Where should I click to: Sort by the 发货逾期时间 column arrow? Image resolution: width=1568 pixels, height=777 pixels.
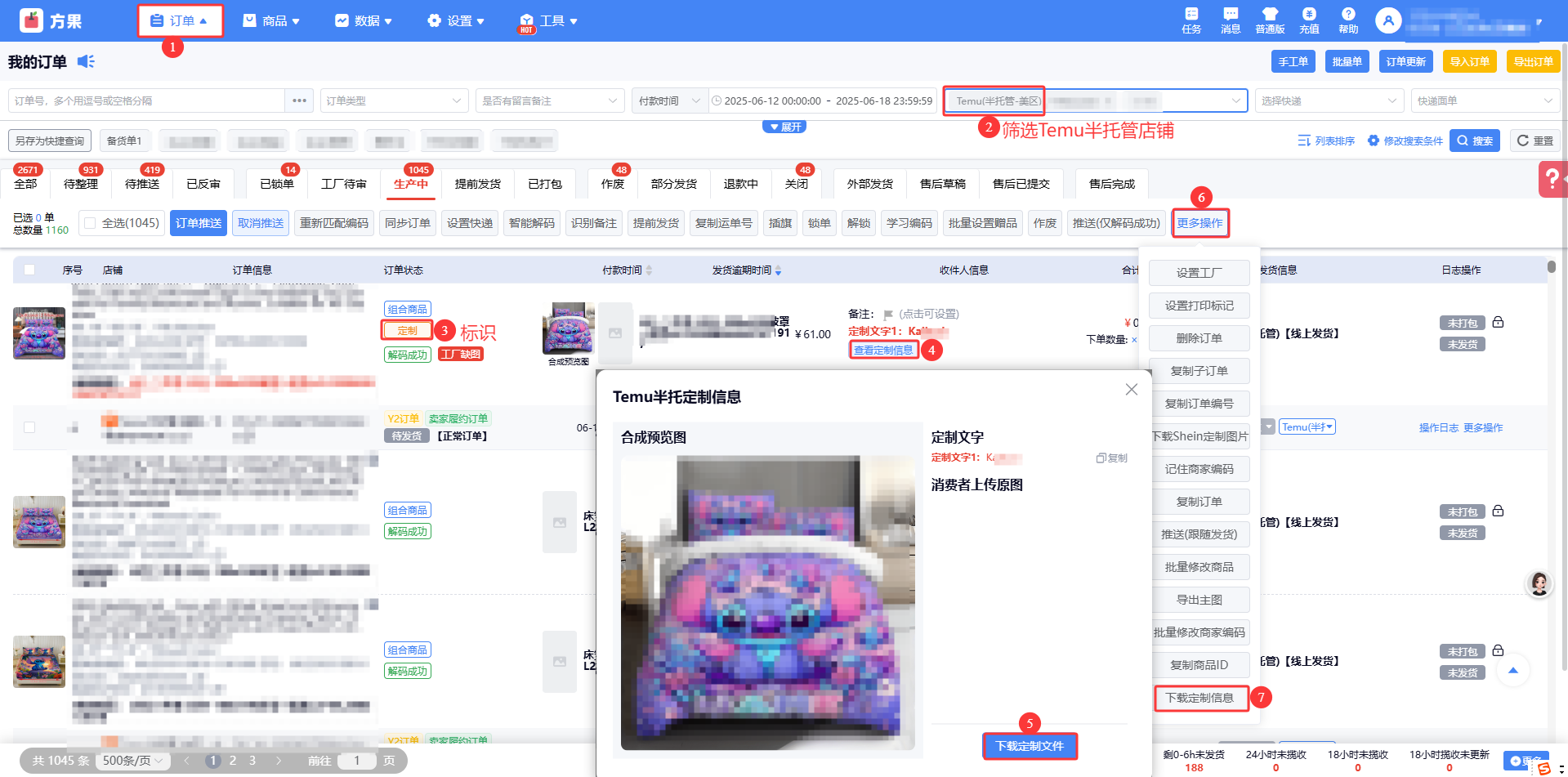click(778, 270)
